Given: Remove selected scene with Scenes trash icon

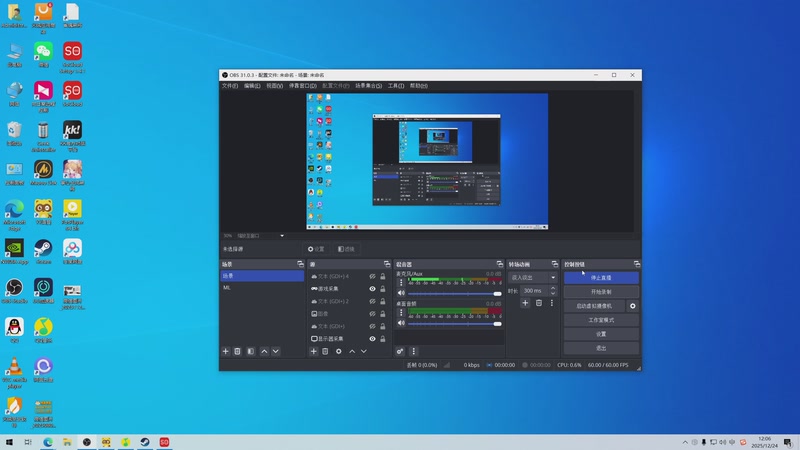Looking at the screenshot, I should pyautogui.click(x=237, y=351).
